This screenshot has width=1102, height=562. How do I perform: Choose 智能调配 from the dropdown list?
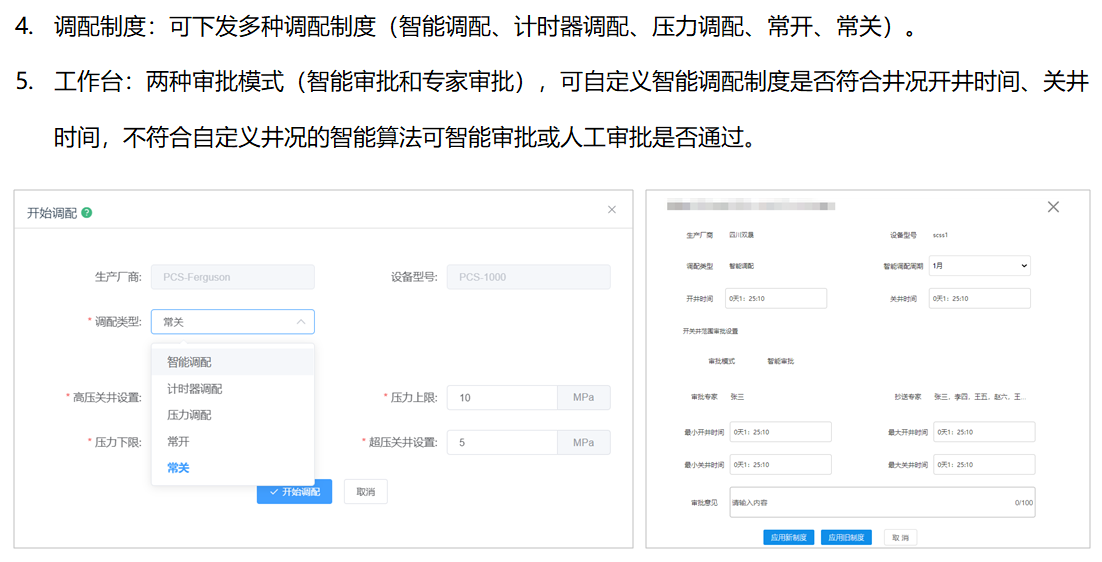[x=189, y=362]
